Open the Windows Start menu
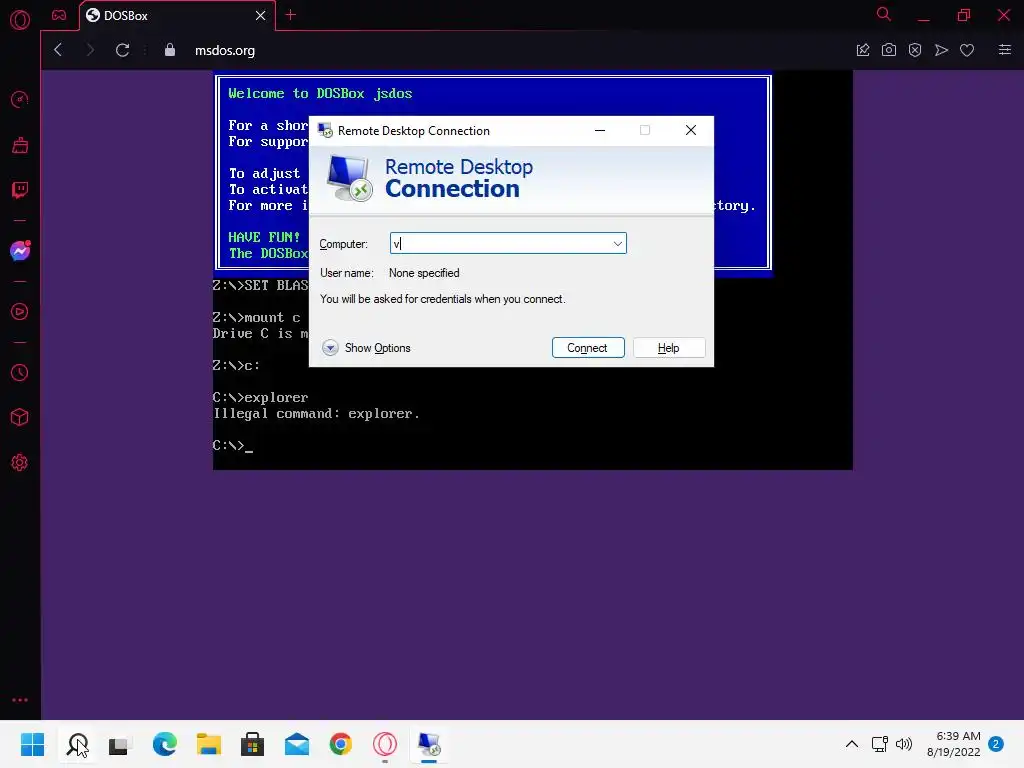Screen dimensions: 1024x768 32,744
